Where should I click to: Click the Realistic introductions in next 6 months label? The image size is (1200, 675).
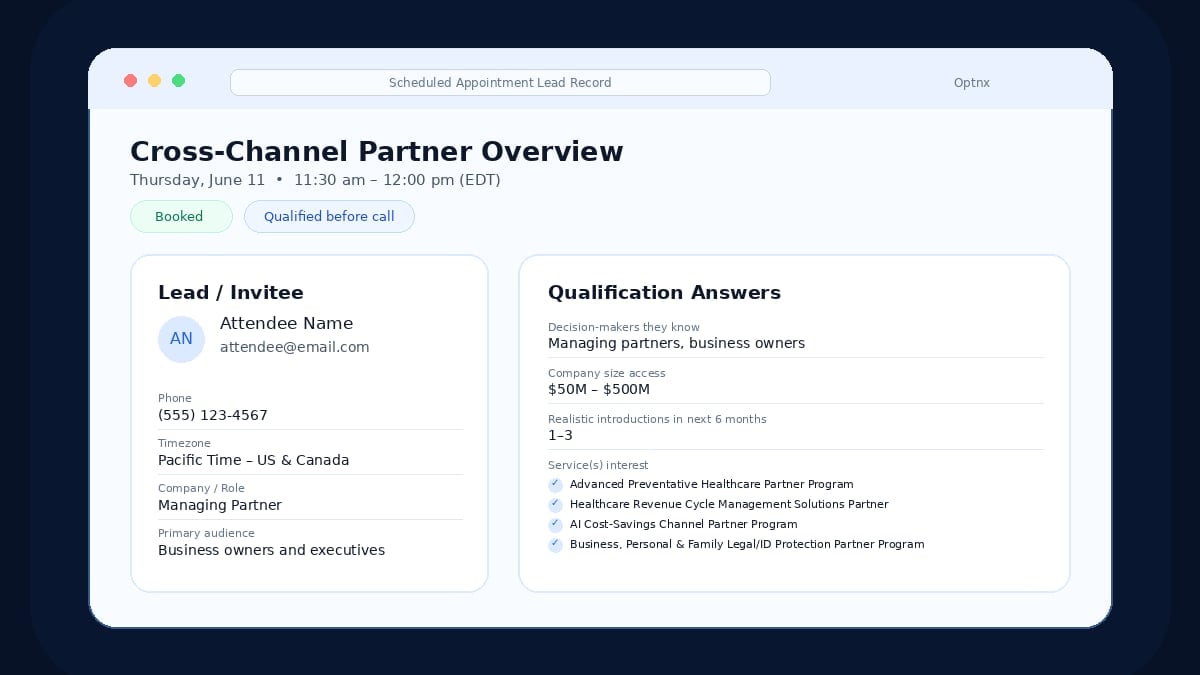pyautogui.click(x=657, y=420)
